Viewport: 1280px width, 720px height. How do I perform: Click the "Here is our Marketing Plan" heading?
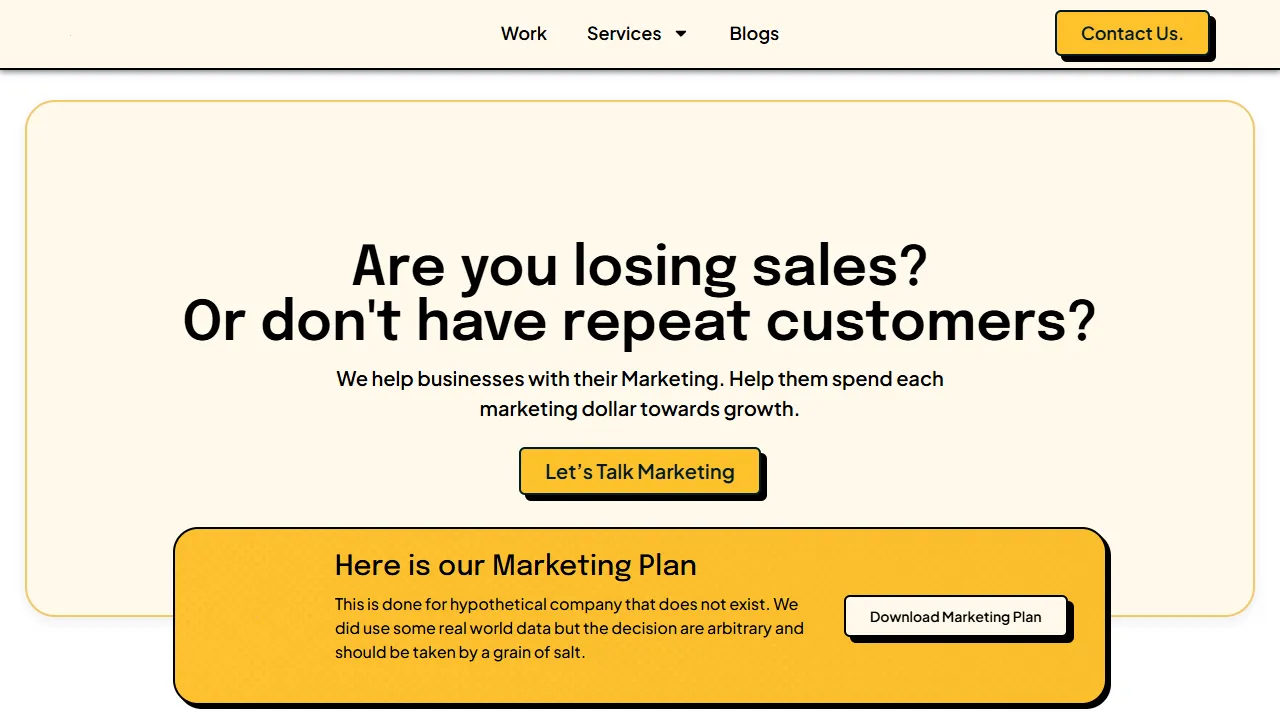515,565
